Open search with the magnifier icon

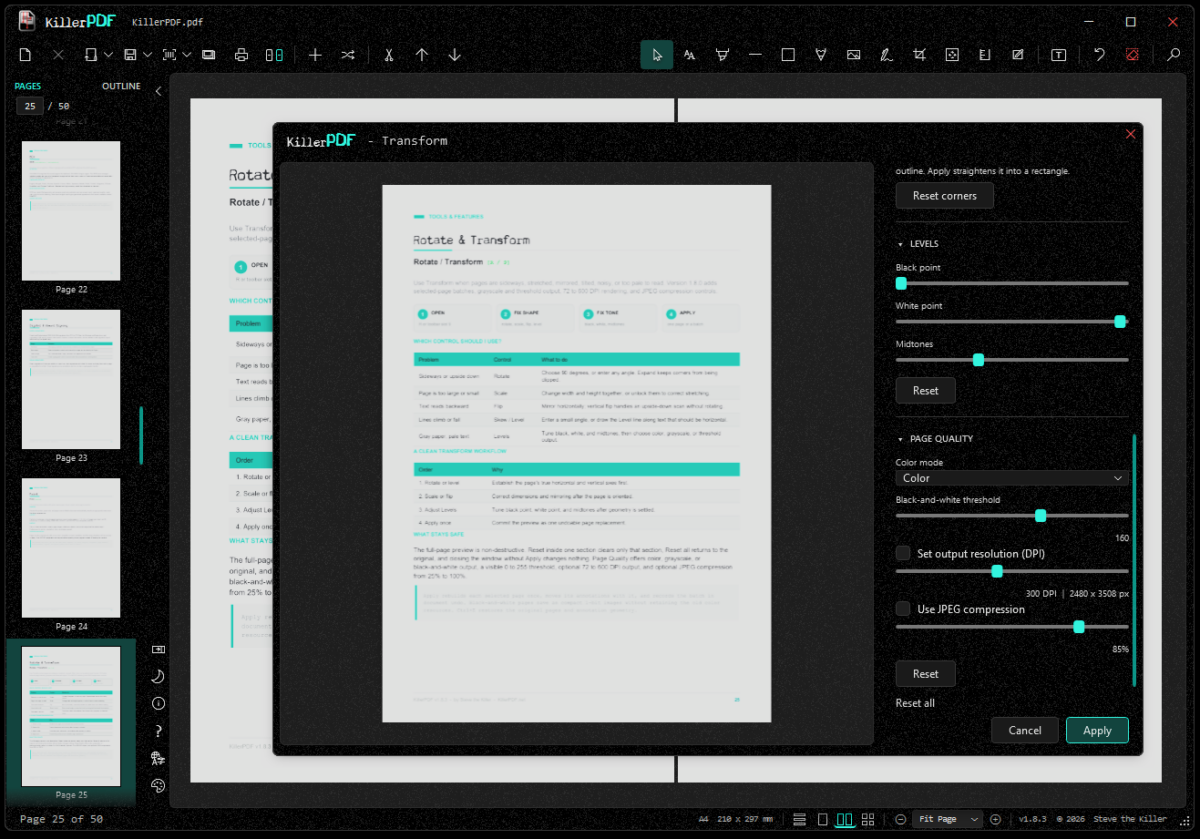(x=1174, y=55)
